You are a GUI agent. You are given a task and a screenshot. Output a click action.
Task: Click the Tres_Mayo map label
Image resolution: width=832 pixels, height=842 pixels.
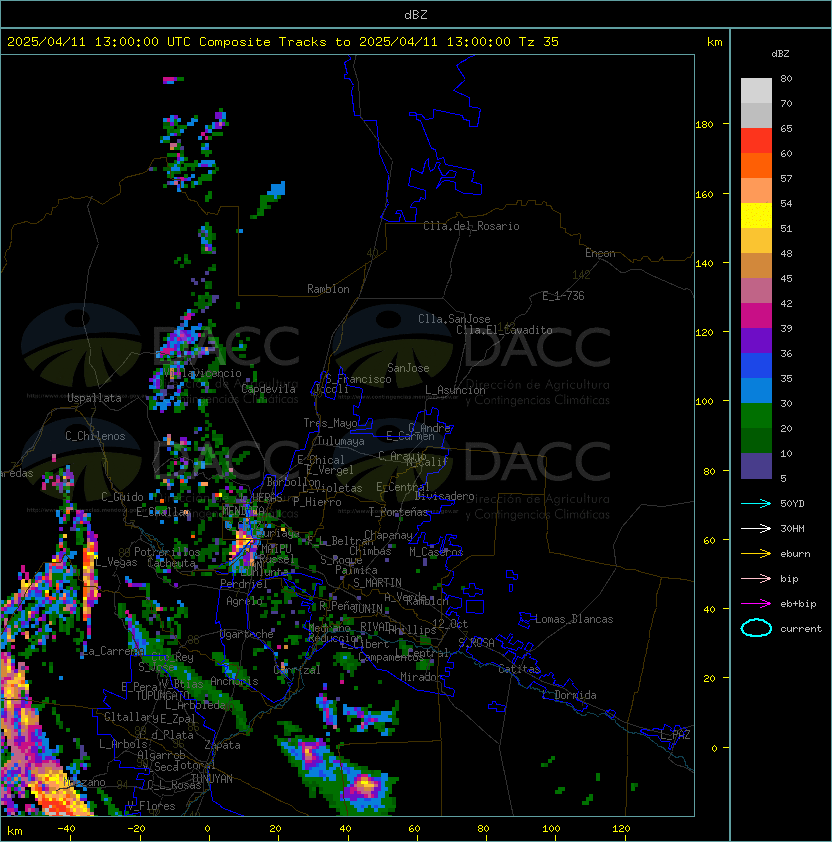330,423
